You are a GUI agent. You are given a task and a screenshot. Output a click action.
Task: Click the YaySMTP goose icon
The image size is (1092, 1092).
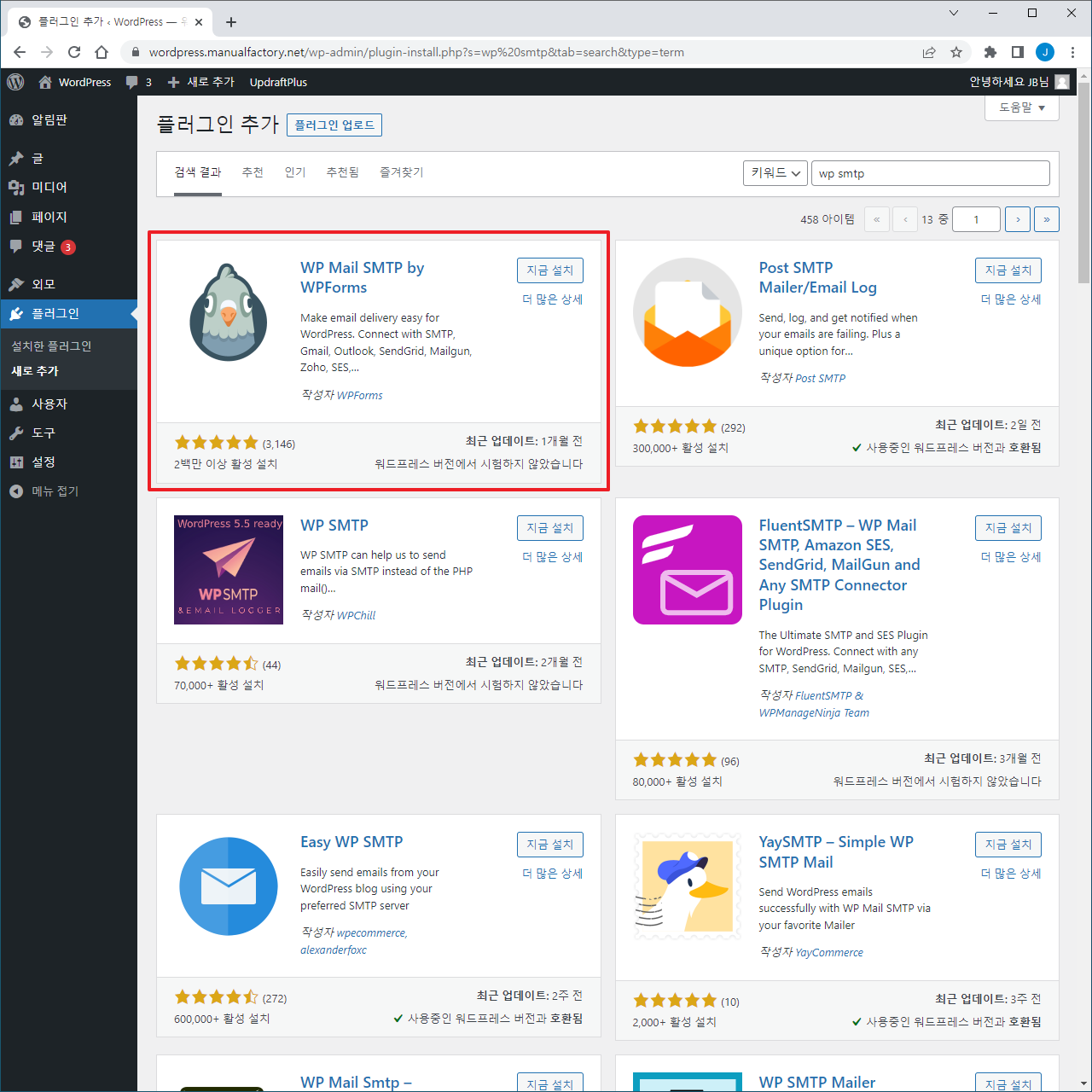688,886
